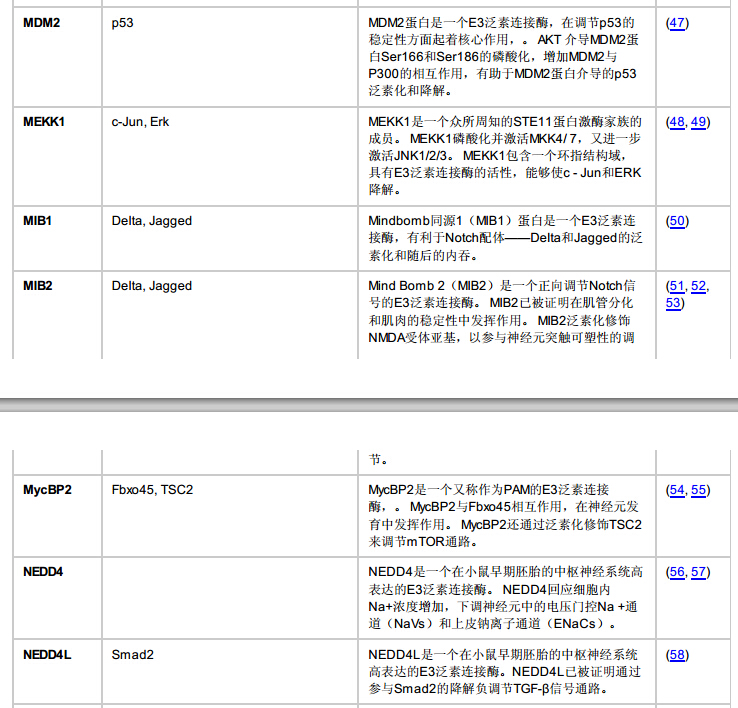Open reference link 52
This screenshot has height=708, width=738.
point(698,286)
